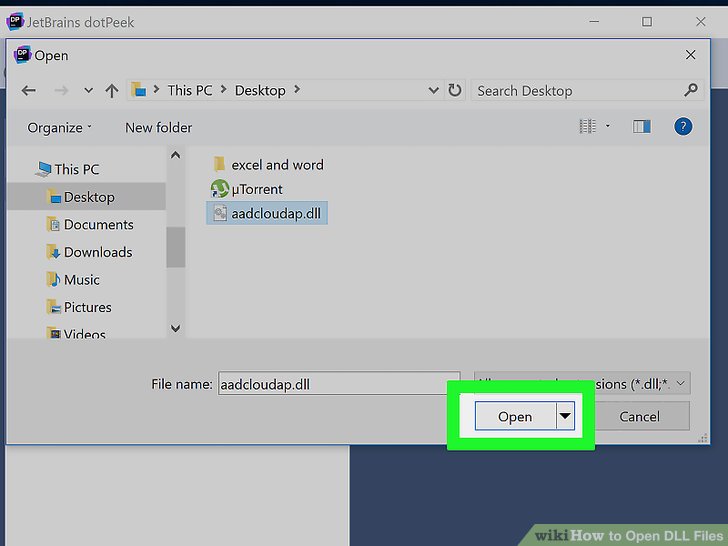Select Desktop in the navigation tree
728x546 pixels.
click(x=86, y=197)
